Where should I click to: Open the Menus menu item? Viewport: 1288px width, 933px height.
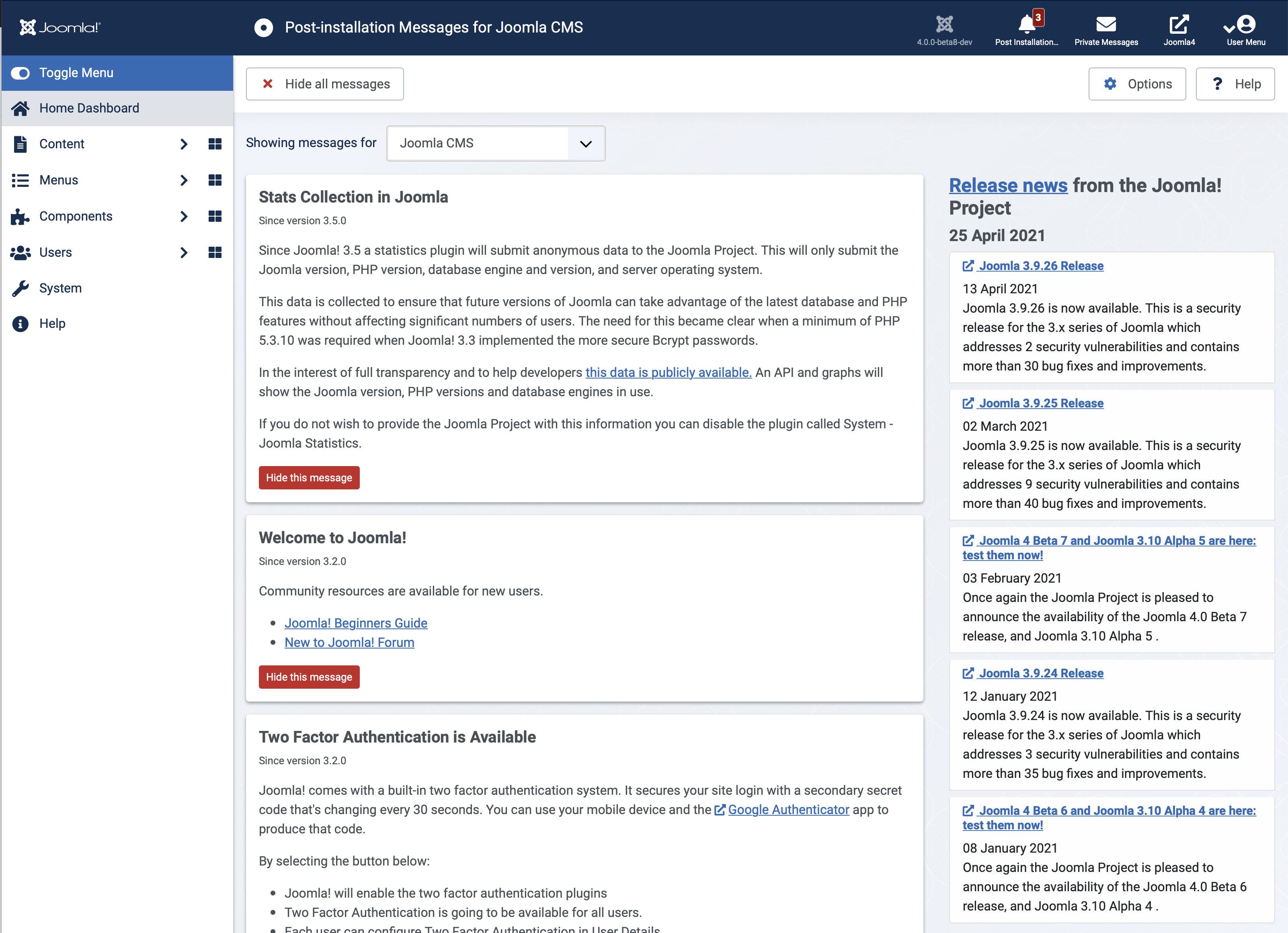click(x=59, y=180)
